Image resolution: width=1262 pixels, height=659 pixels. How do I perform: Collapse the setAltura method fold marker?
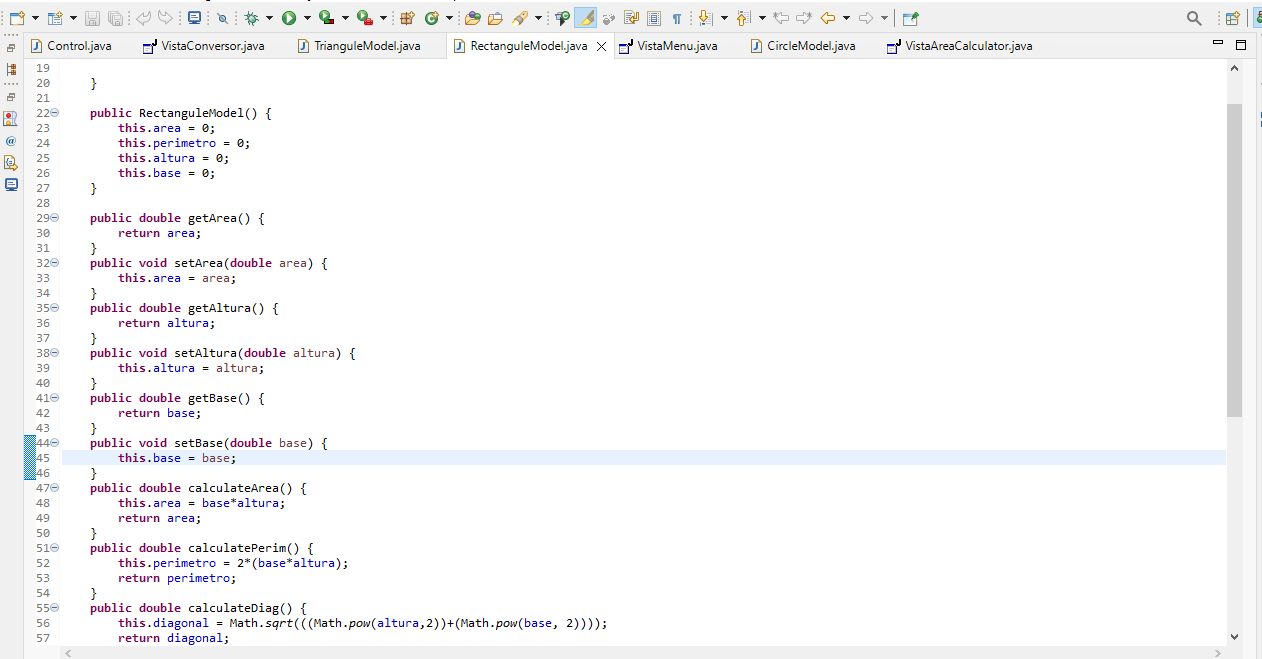tap(55, 353)
